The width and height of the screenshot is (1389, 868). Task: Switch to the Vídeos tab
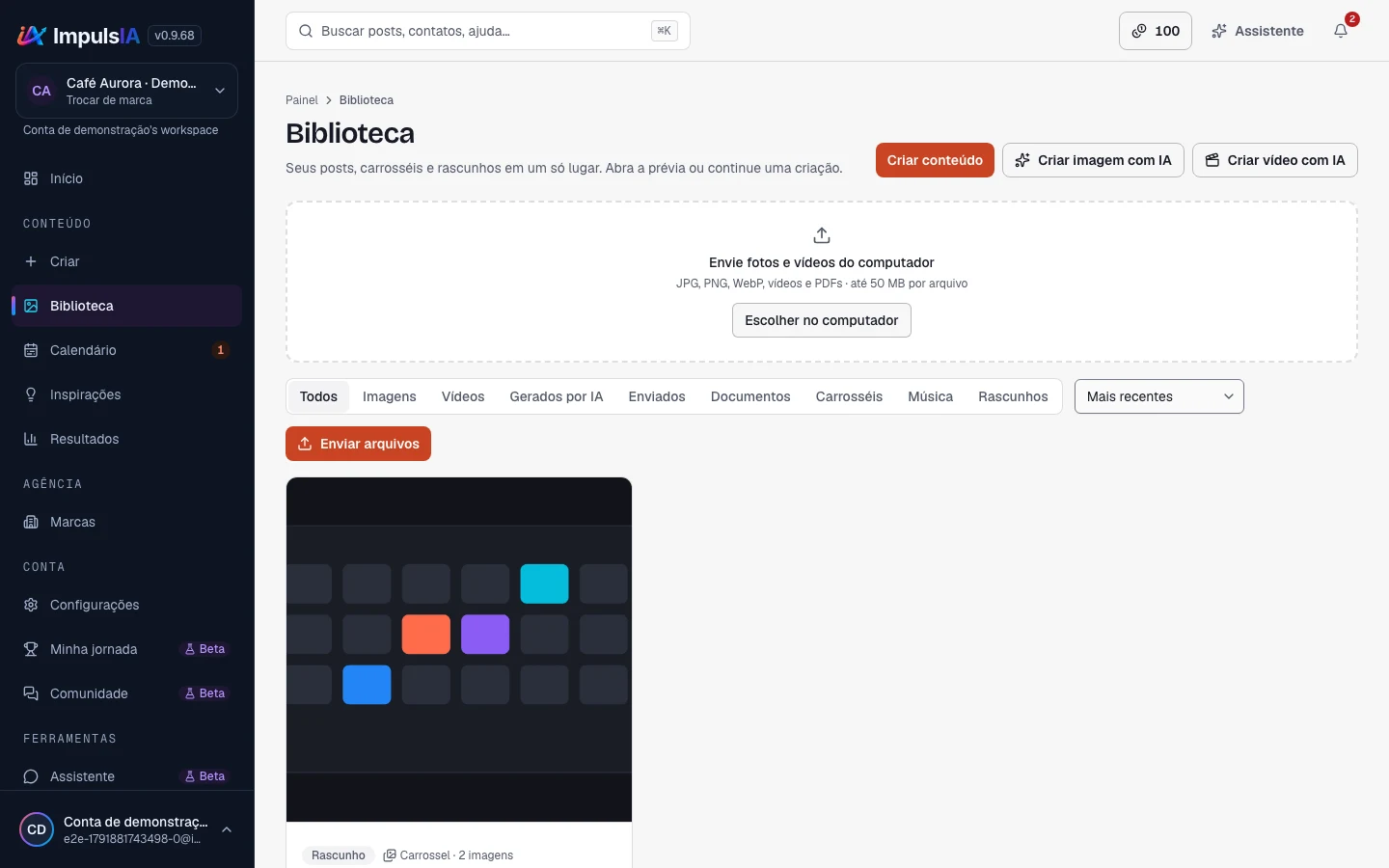click(x=463, y=396)
